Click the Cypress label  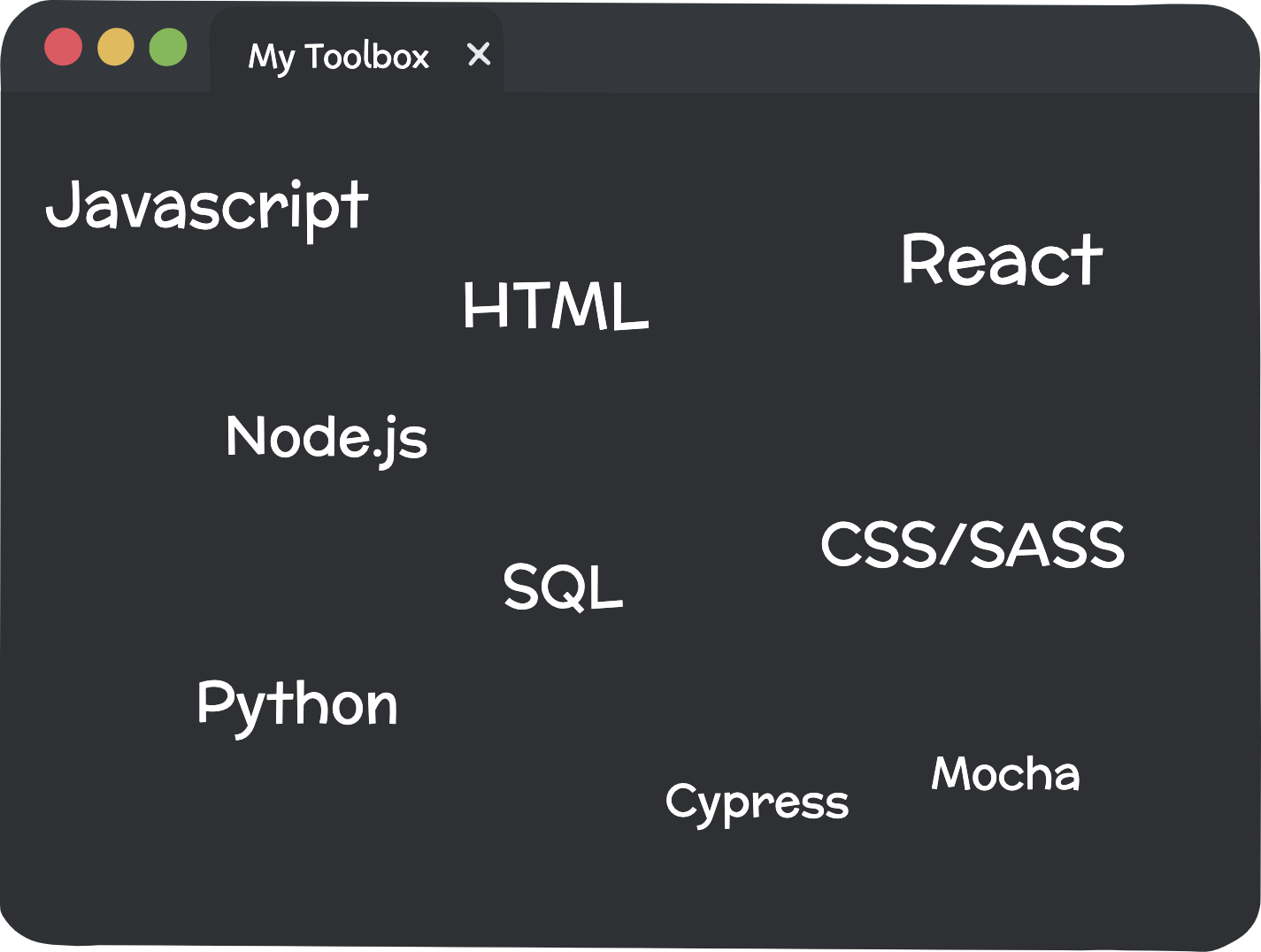[757, 804]
